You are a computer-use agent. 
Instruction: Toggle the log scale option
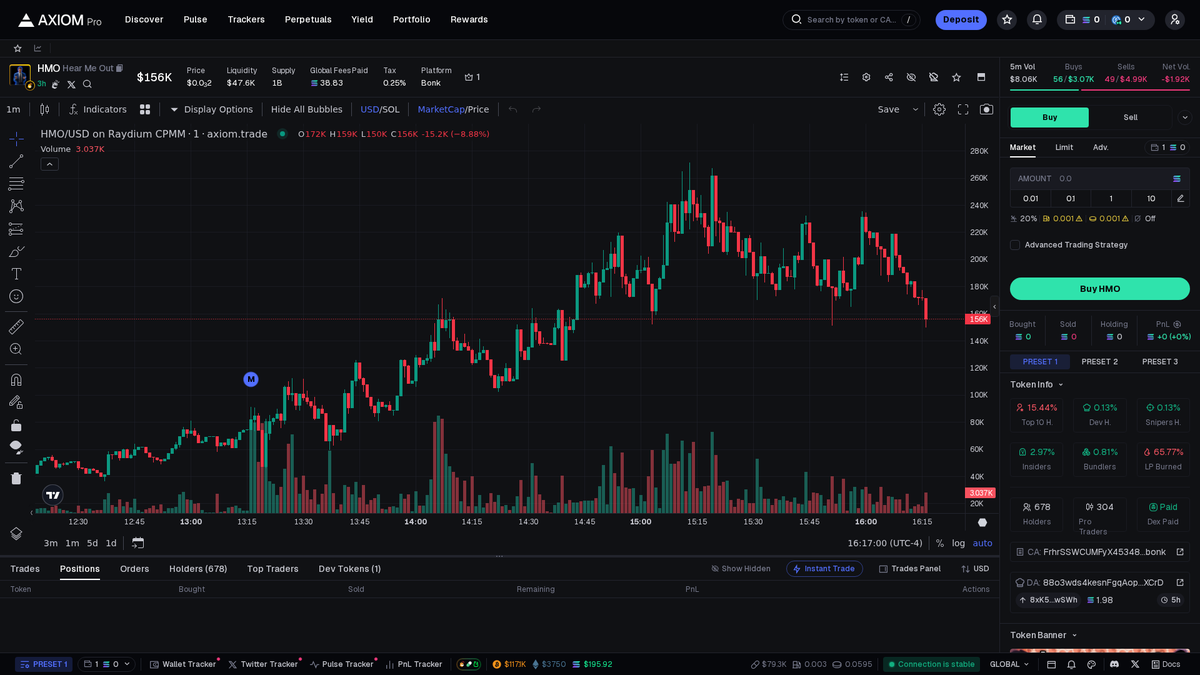958,543
